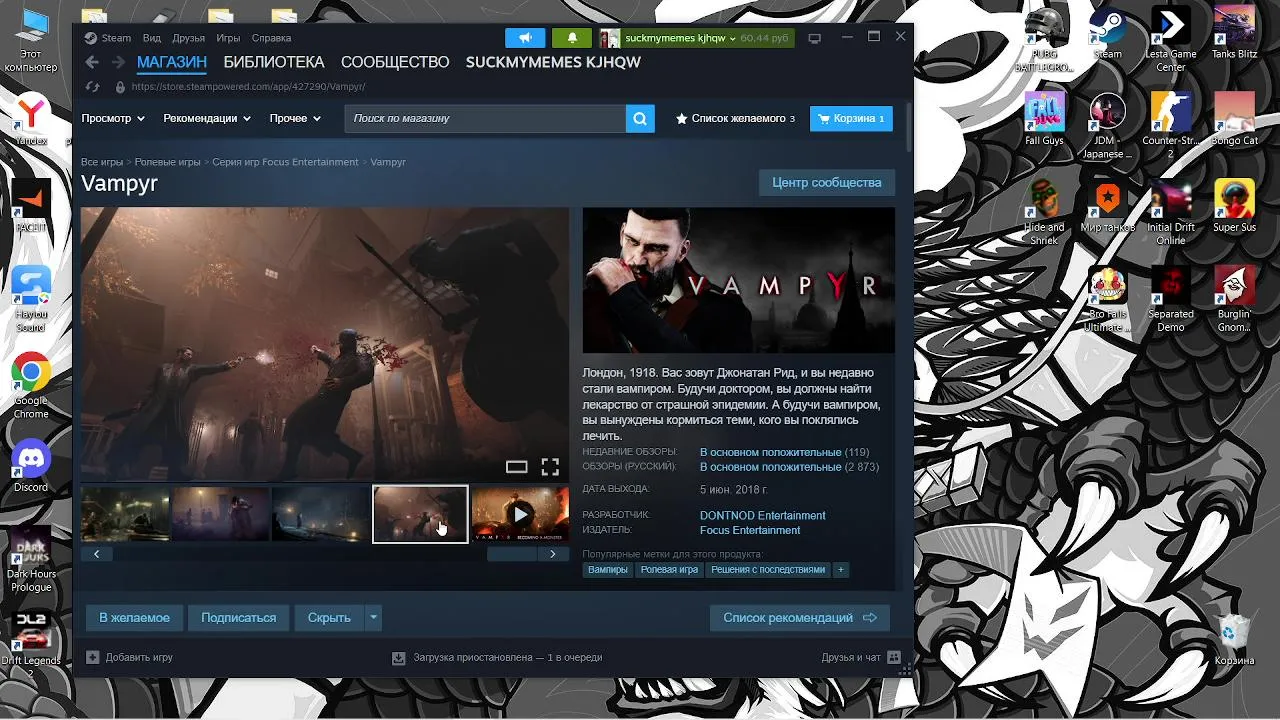The width and height of the screenshot is (1280, 720).
Task: Click the thumbnail strip right arrow
Action: 553,554
